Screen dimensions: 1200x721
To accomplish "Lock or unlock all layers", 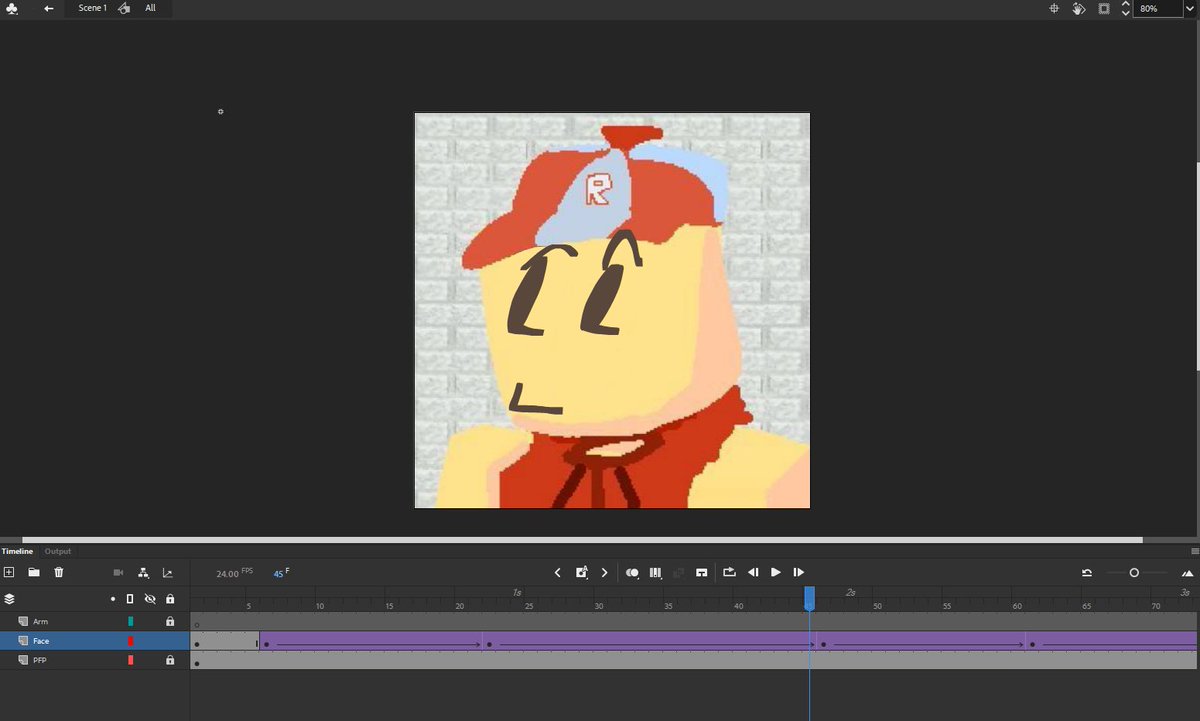I will coord(170,599).
